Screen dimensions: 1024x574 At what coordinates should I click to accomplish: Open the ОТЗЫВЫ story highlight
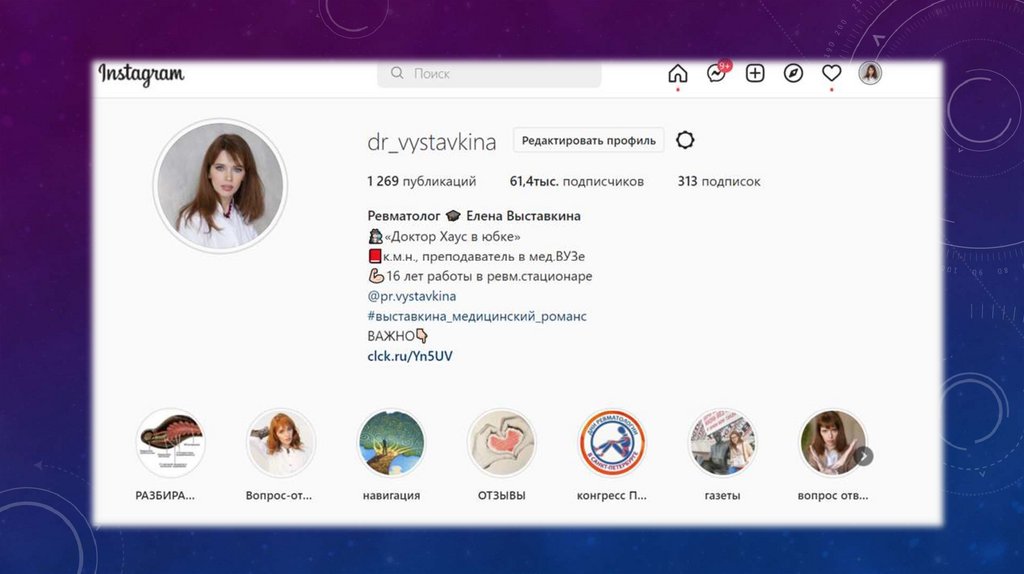coord(502,442)
